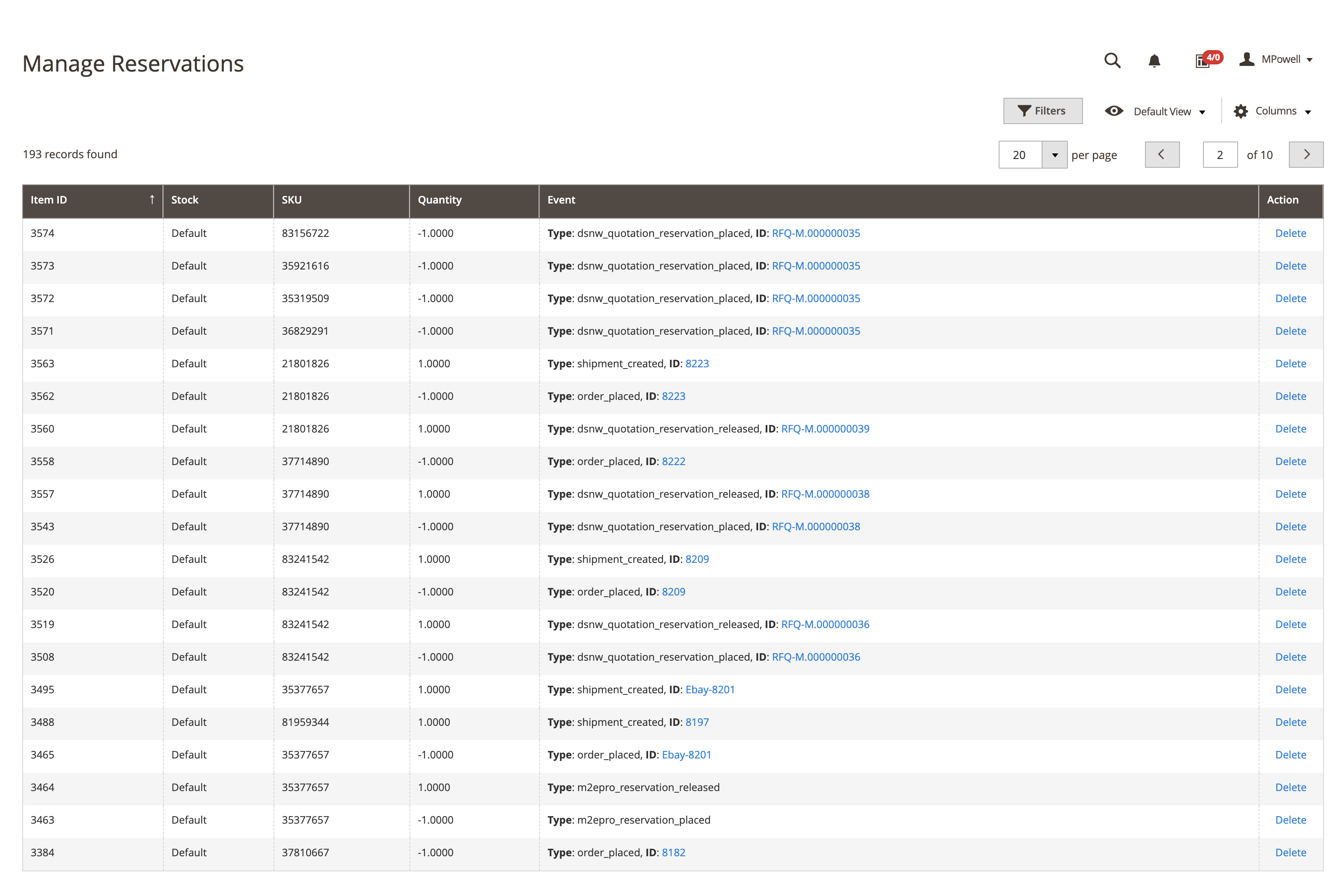Sort by Quantity column header
1339x896 pixels.
pos(439,200)
